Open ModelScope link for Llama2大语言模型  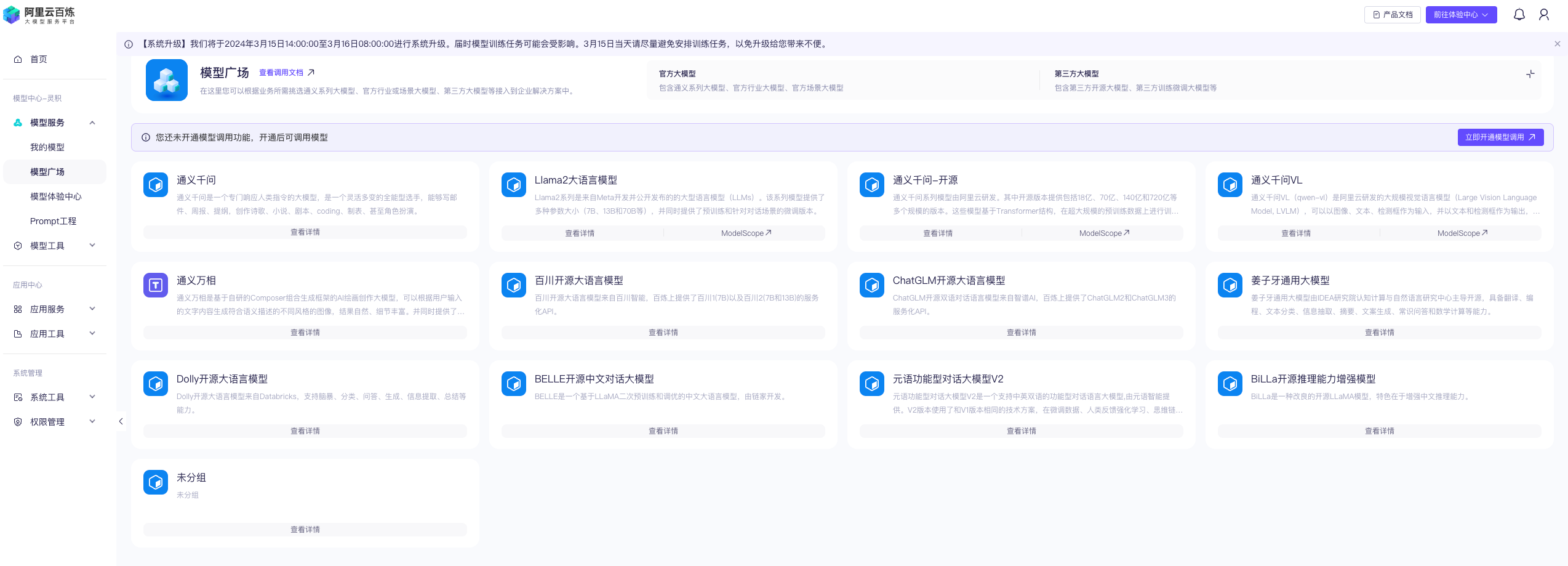(746, 233)
